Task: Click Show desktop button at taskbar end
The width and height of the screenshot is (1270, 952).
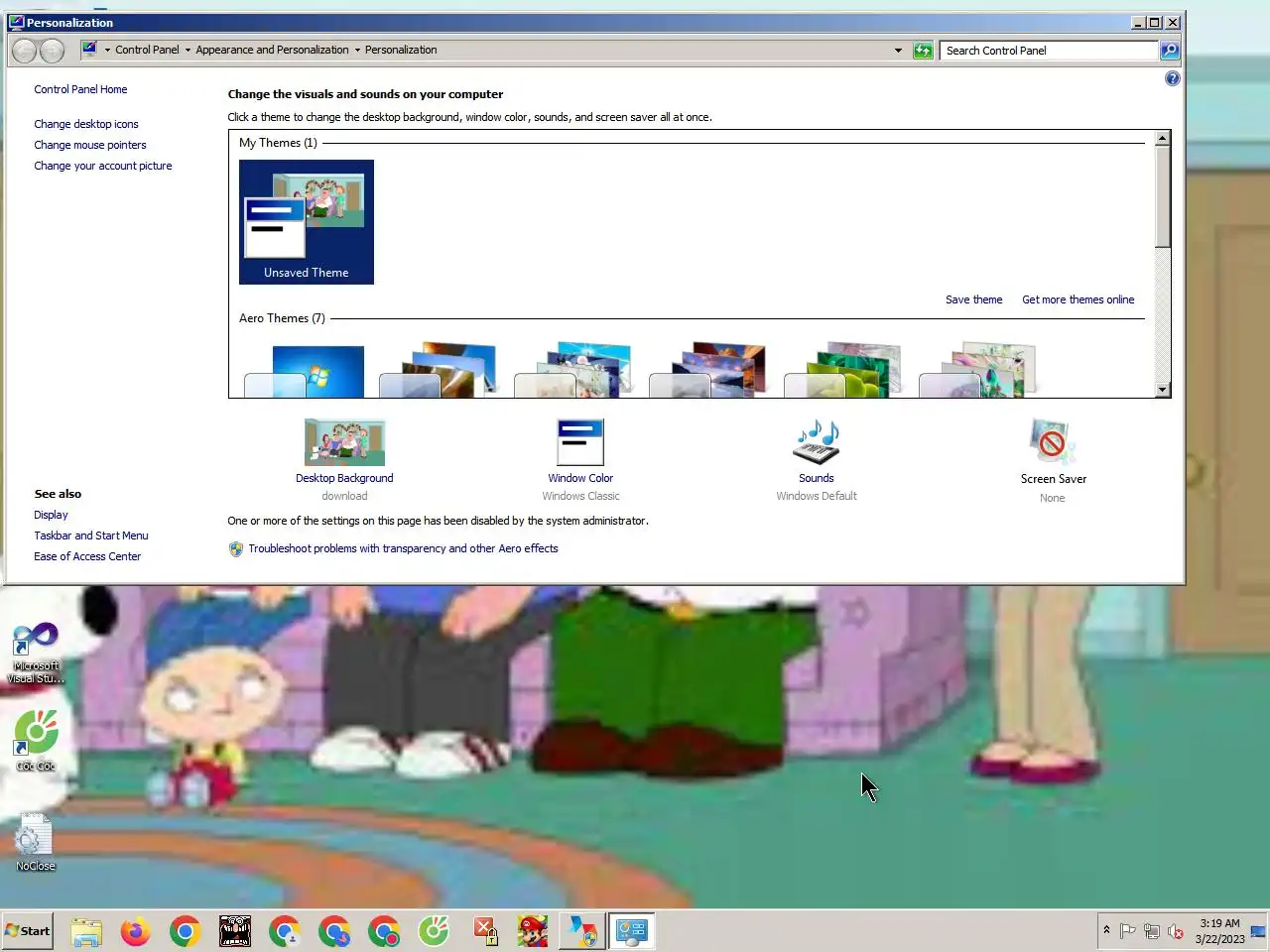Action: point(1258,931)
